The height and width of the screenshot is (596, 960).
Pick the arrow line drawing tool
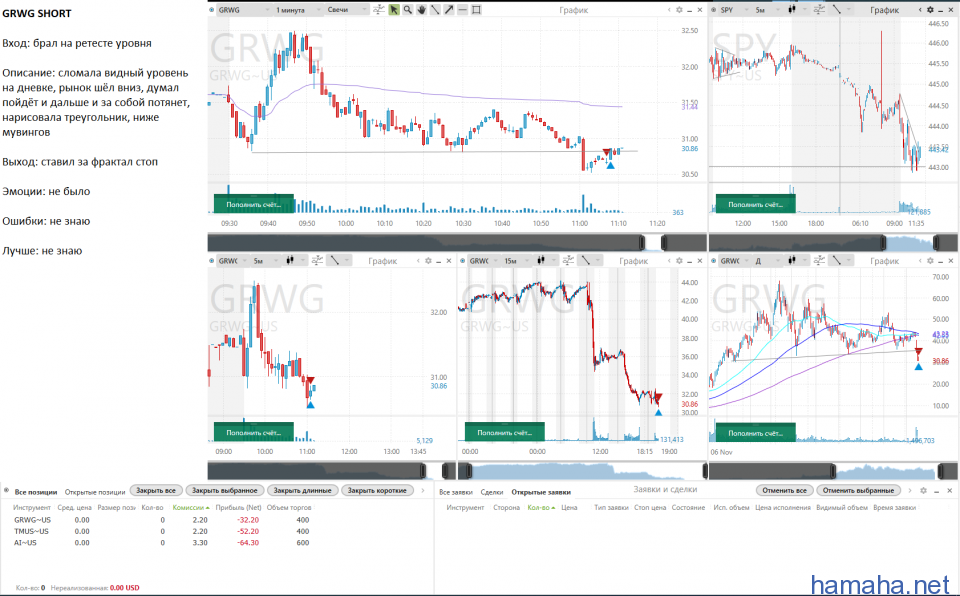point(449,10)
